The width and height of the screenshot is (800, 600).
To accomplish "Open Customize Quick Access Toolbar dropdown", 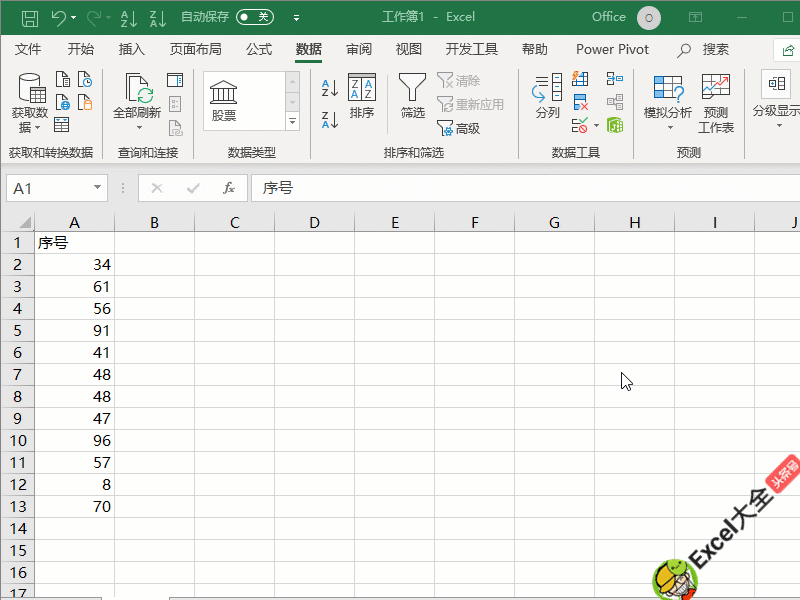I will click(x=296, y=18).
